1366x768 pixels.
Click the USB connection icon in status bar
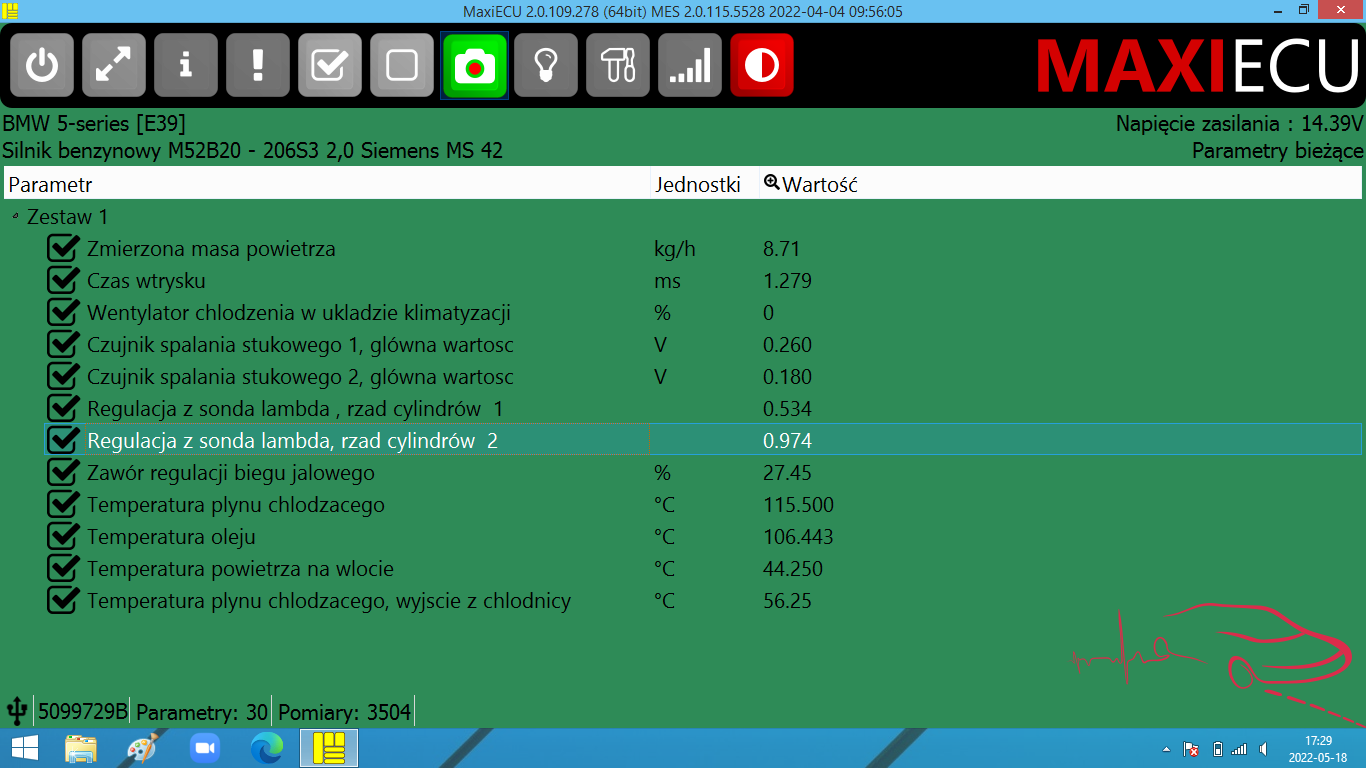(17, 711)
